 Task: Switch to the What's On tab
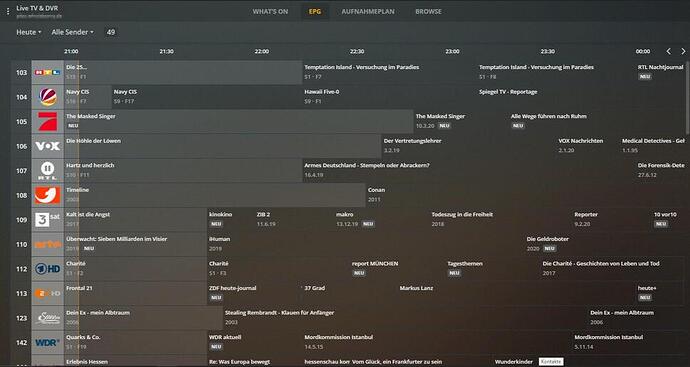[x=270, y=11]
